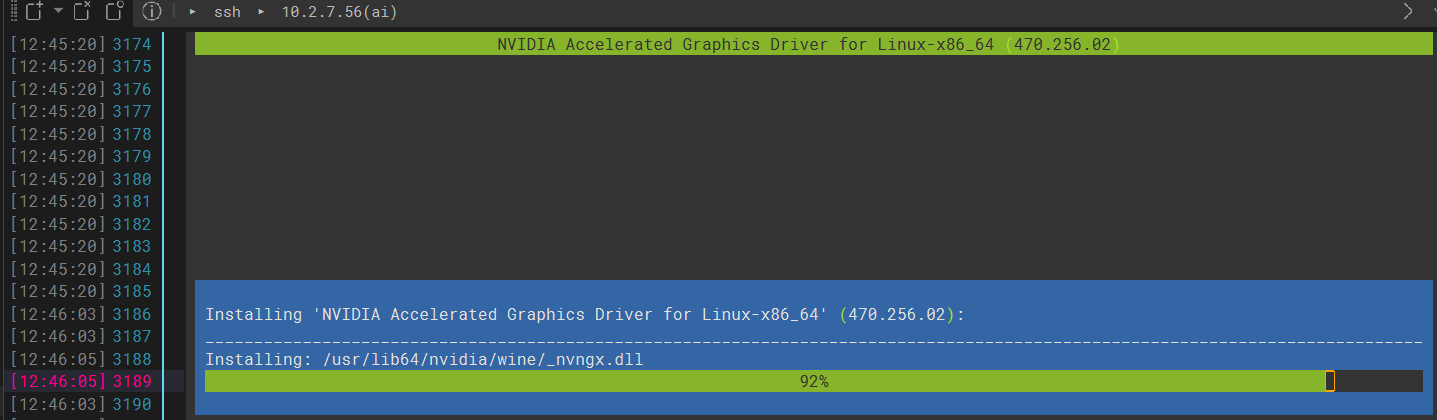Image resolution: width=1437 pixels, height=420 pixels.
Task: Expand the arrow before ssh breadcrumb
Action: pos(192,12)
